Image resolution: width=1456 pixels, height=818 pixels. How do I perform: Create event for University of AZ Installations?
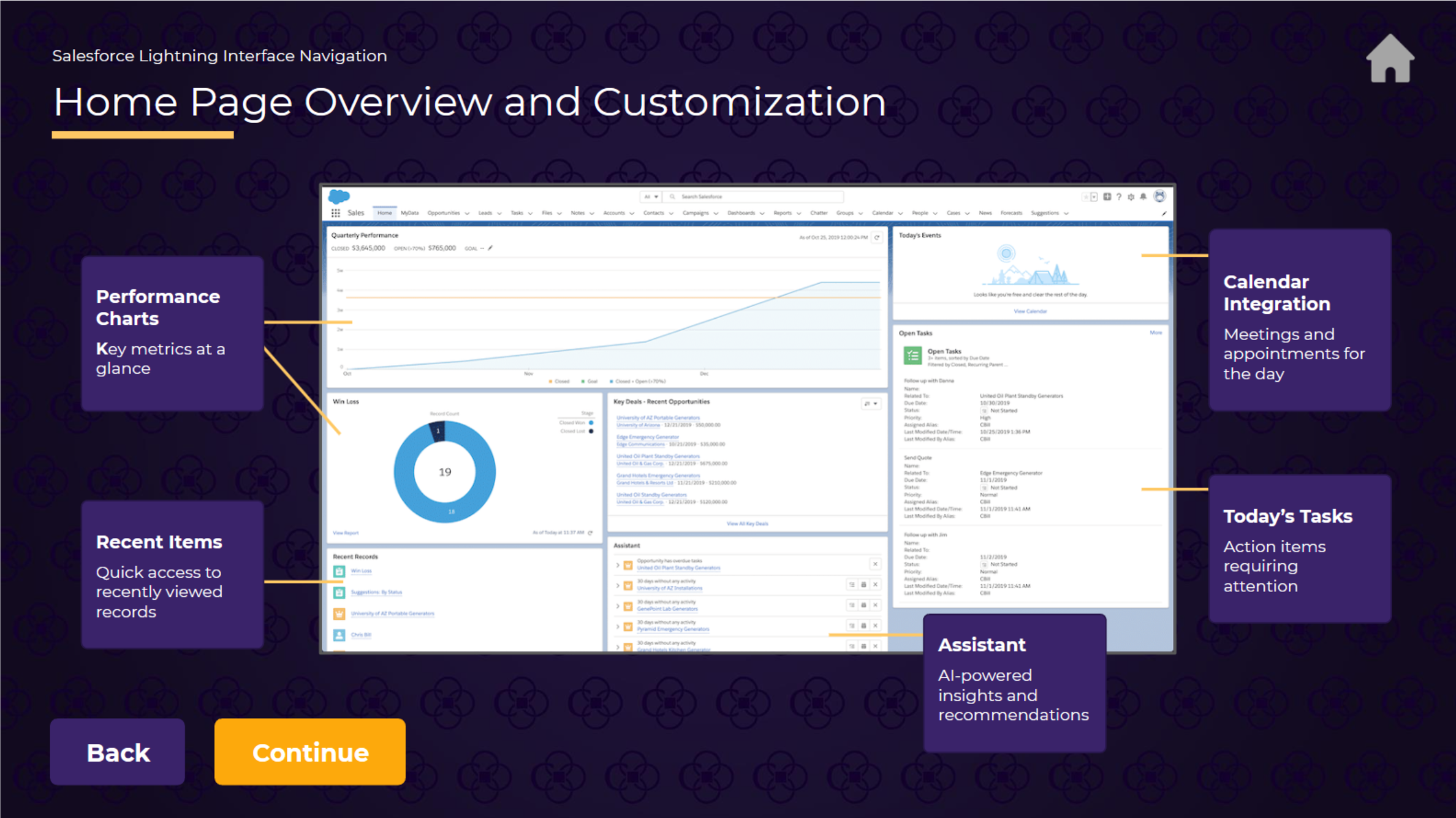(x=863, y=585)
